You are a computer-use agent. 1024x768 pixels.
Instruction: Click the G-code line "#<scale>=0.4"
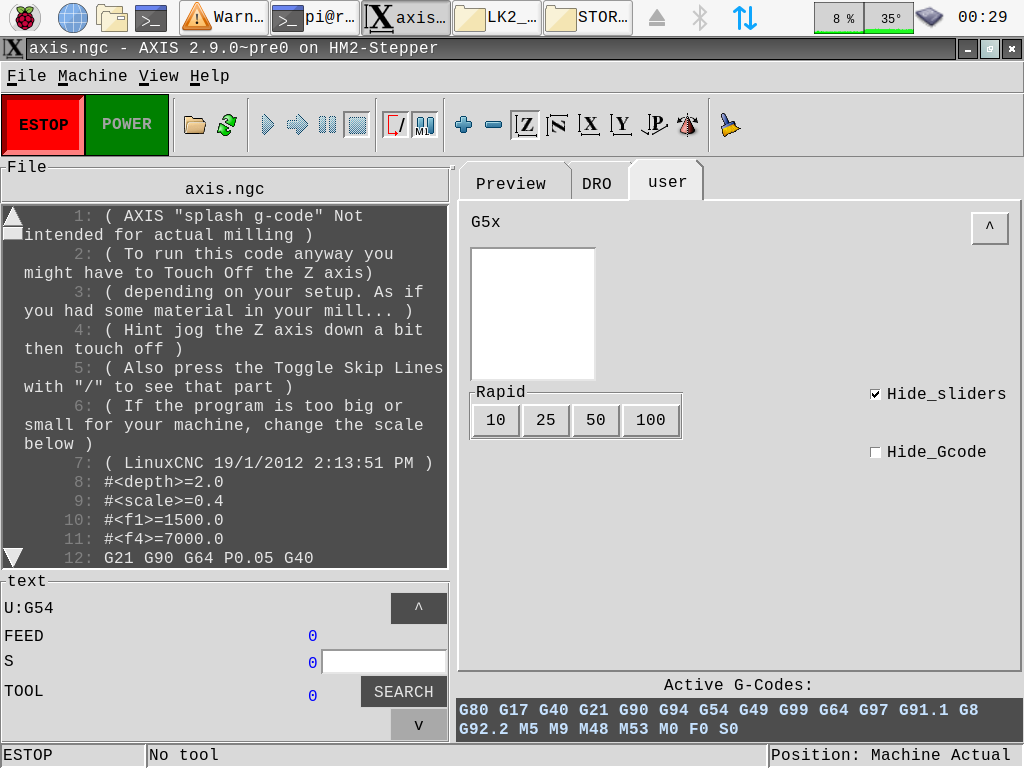tap(163, 501)
